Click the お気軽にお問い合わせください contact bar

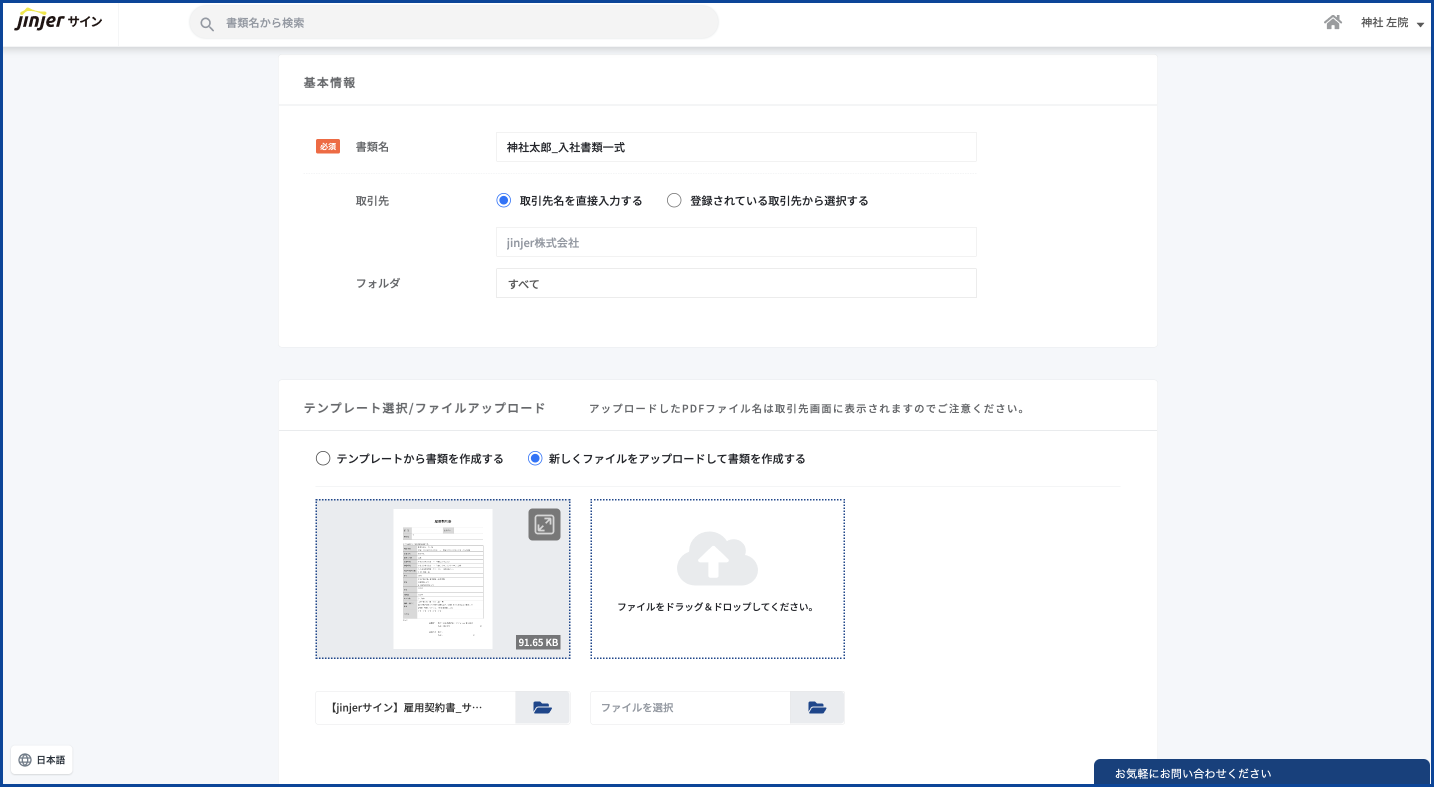[1260, 773]
